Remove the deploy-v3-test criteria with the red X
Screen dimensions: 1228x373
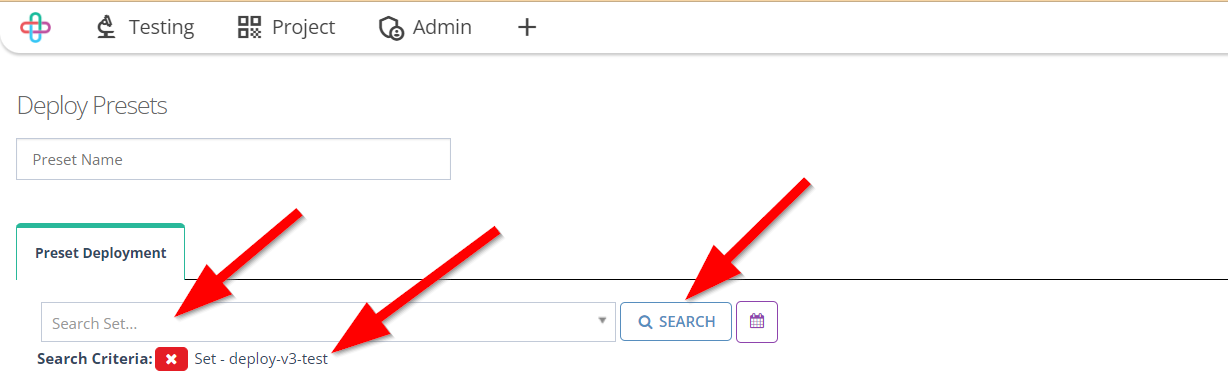[x=172, y=358]
